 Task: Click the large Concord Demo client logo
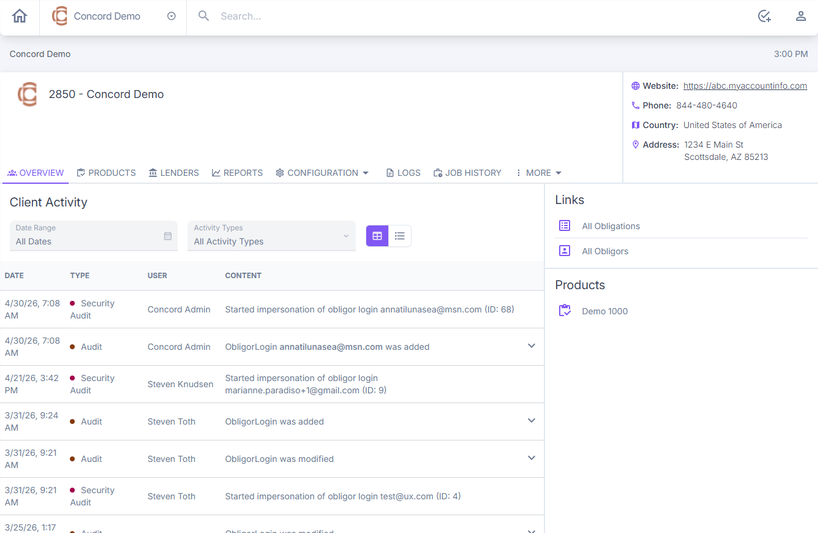click(28, 94)
